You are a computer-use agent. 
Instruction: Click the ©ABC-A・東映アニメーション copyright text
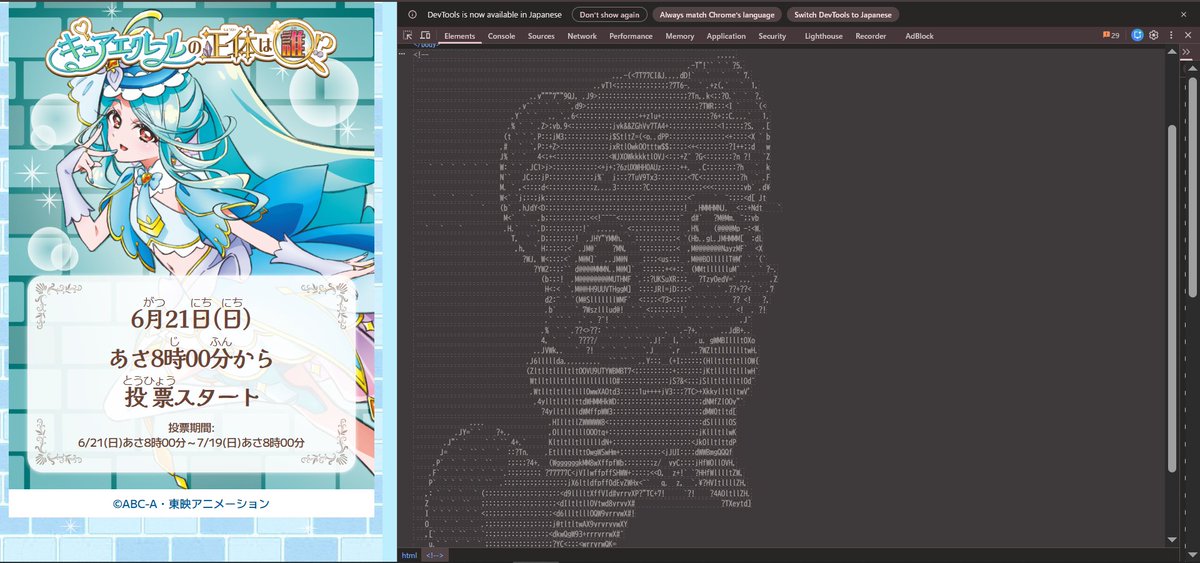[191, 503]
